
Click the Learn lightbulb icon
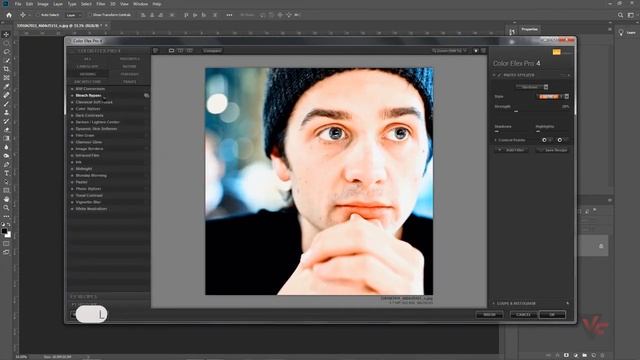click(x=621, y=32)
